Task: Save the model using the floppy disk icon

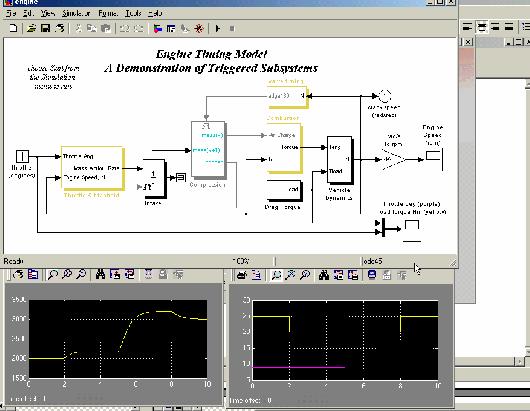Action: click(46, 28)
